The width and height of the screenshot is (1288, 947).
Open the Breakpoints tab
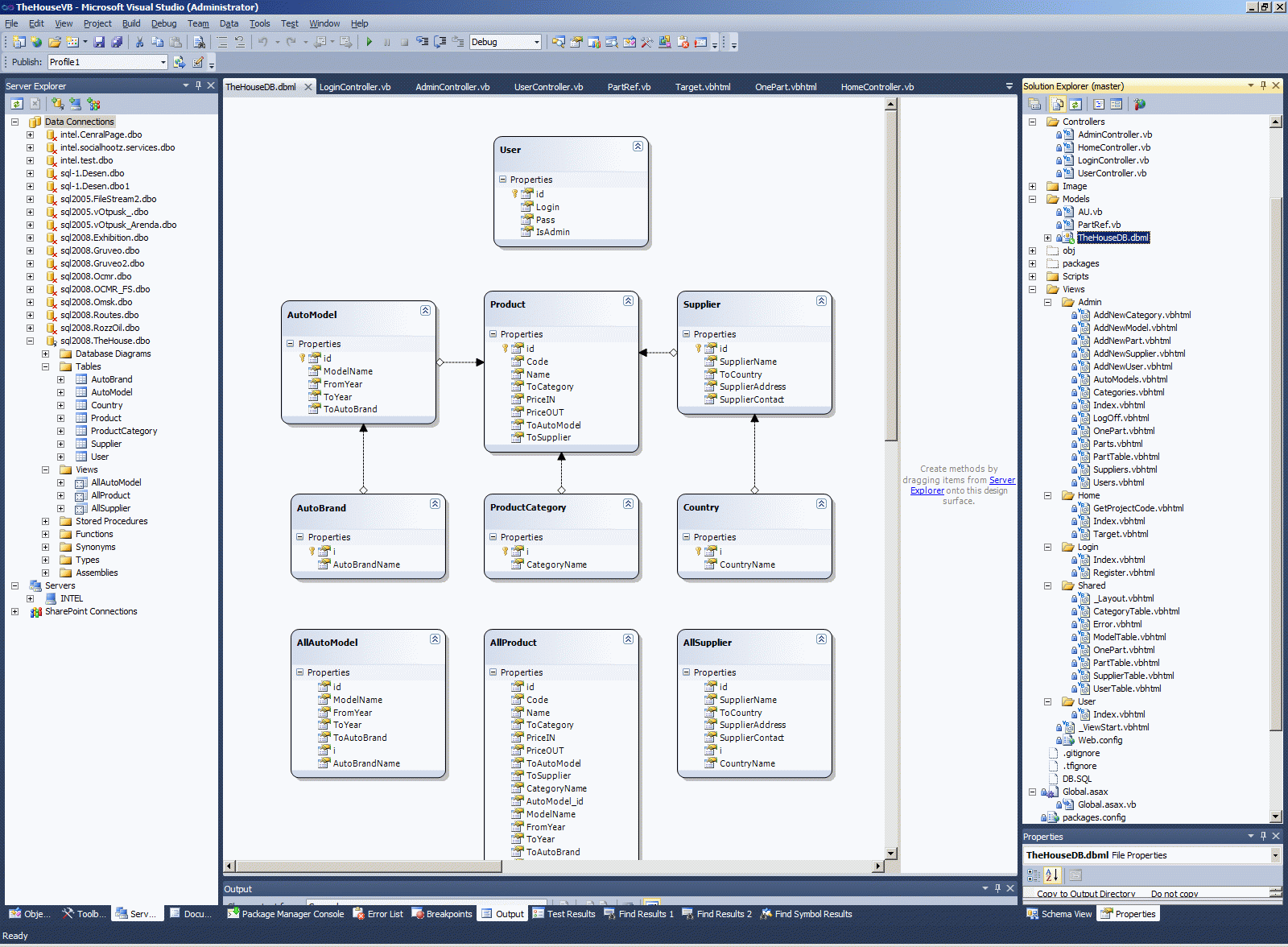[x=442, y=914]
